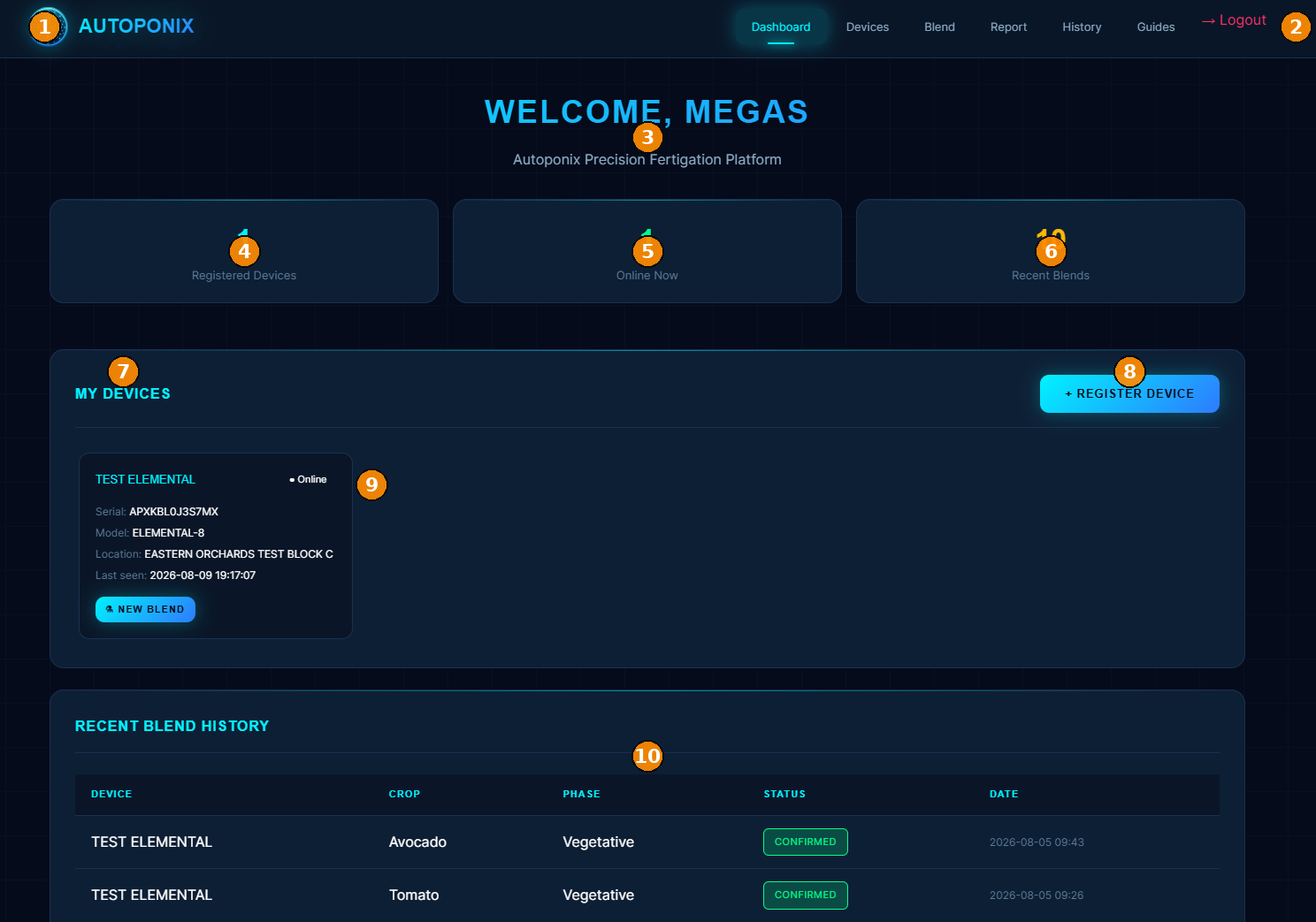Click the STATUS column header
The width and height of the screenshot is (1316, 922).
(x=784, y=794)
